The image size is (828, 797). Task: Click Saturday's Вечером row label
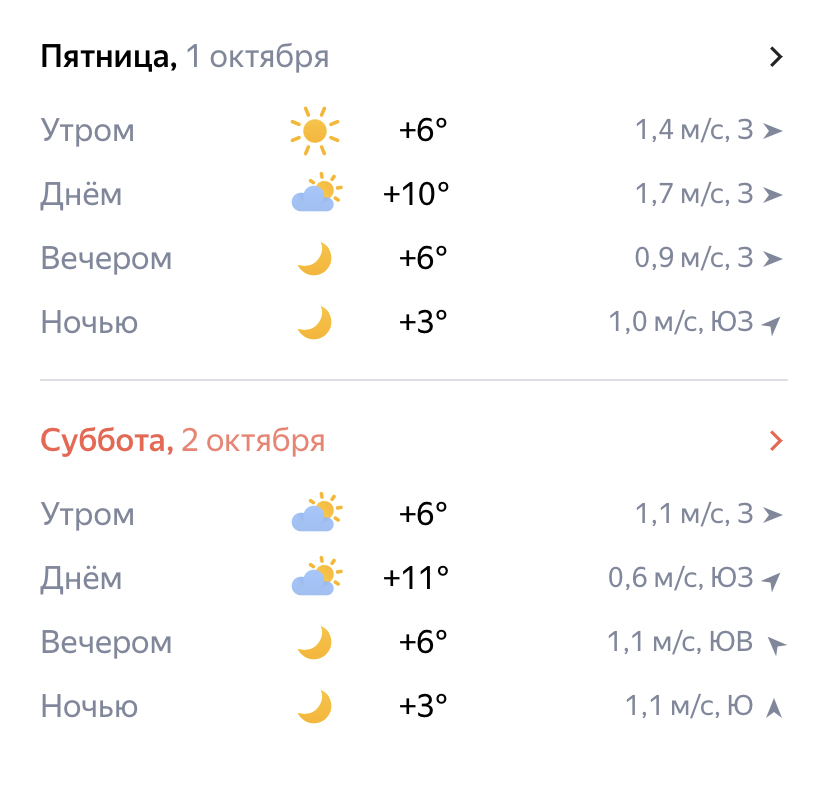[x=106, y=642]
